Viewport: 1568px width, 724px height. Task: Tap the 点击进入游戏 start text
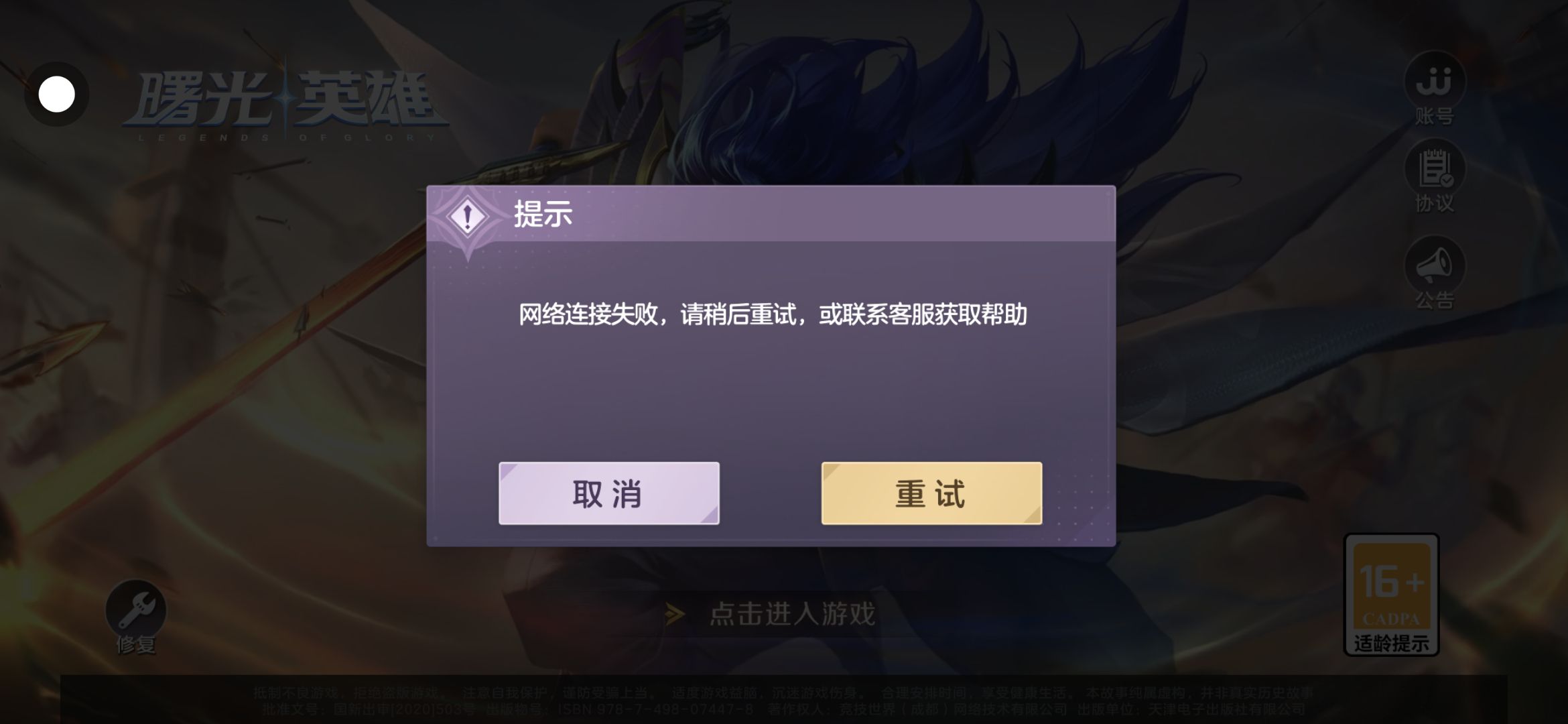[x=793, y=613]
